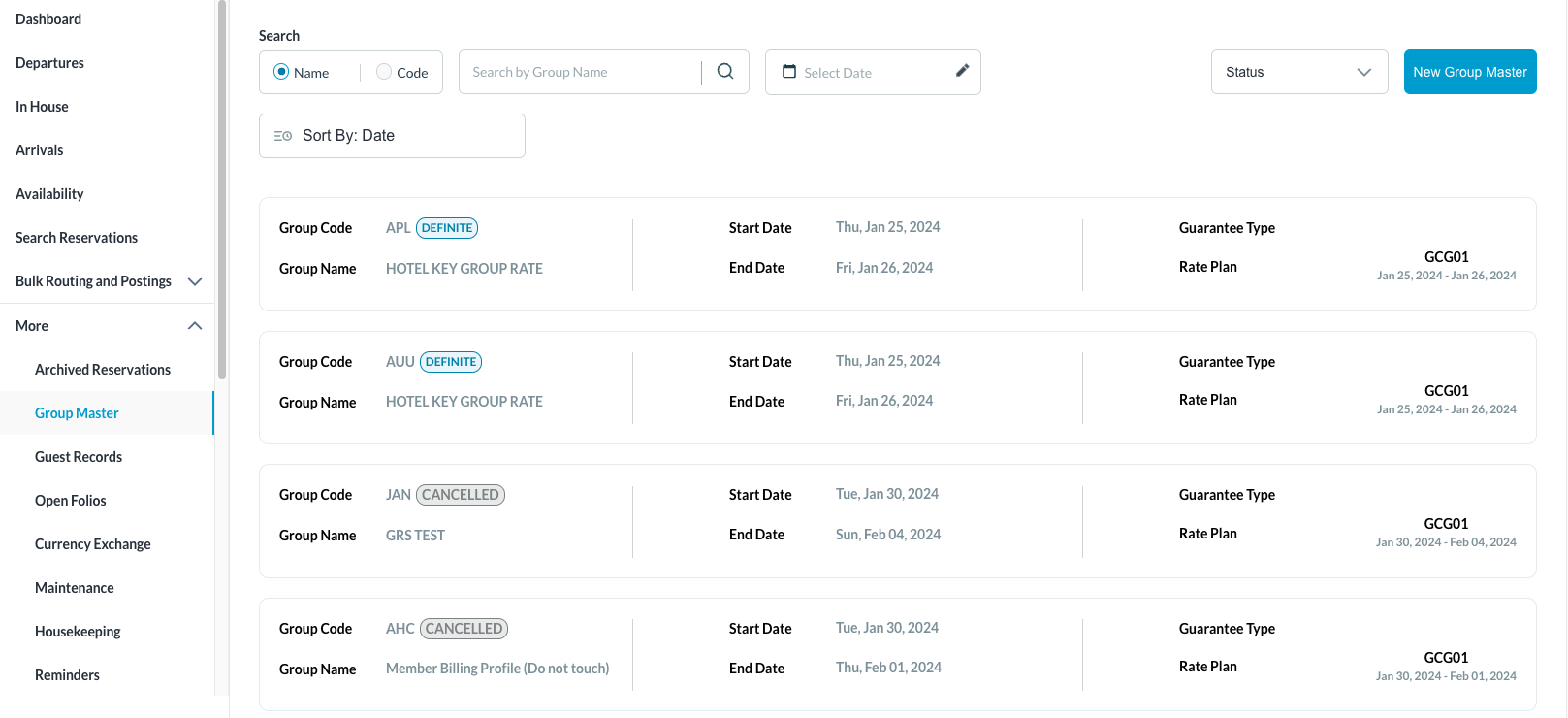This screenshot has width=1568, height=718.
Task: Expand Bulk Routing and Postings menu
Action: [195, 281]
